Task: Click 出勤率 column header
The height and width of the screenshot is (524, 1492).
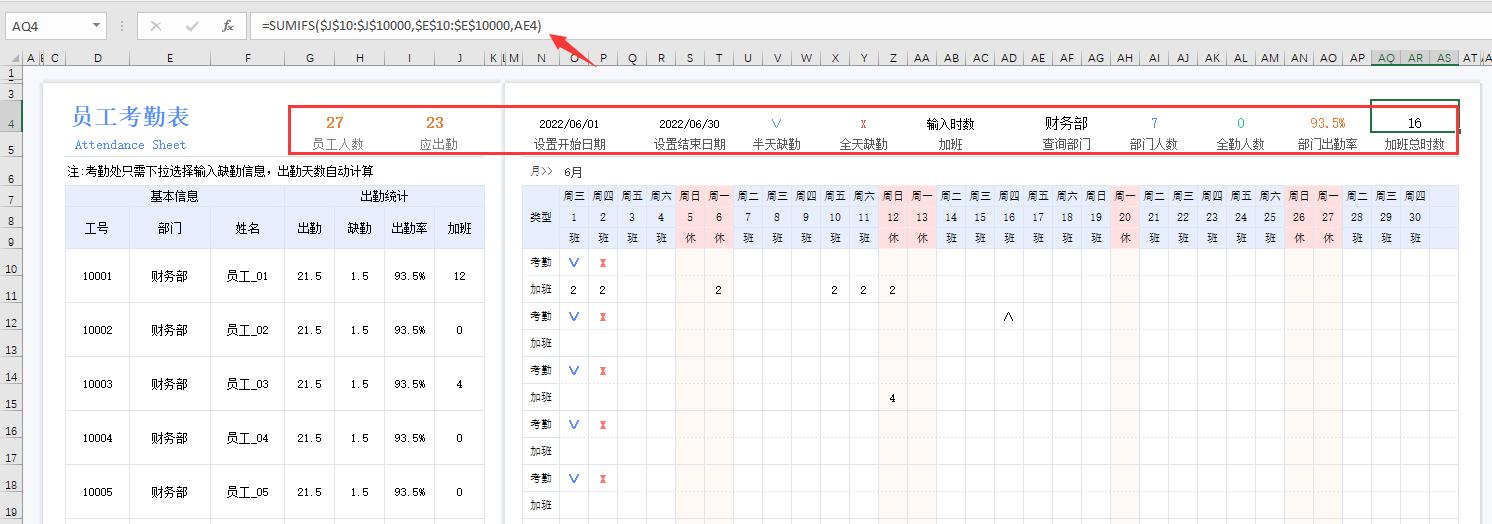Action: (409, 228)
